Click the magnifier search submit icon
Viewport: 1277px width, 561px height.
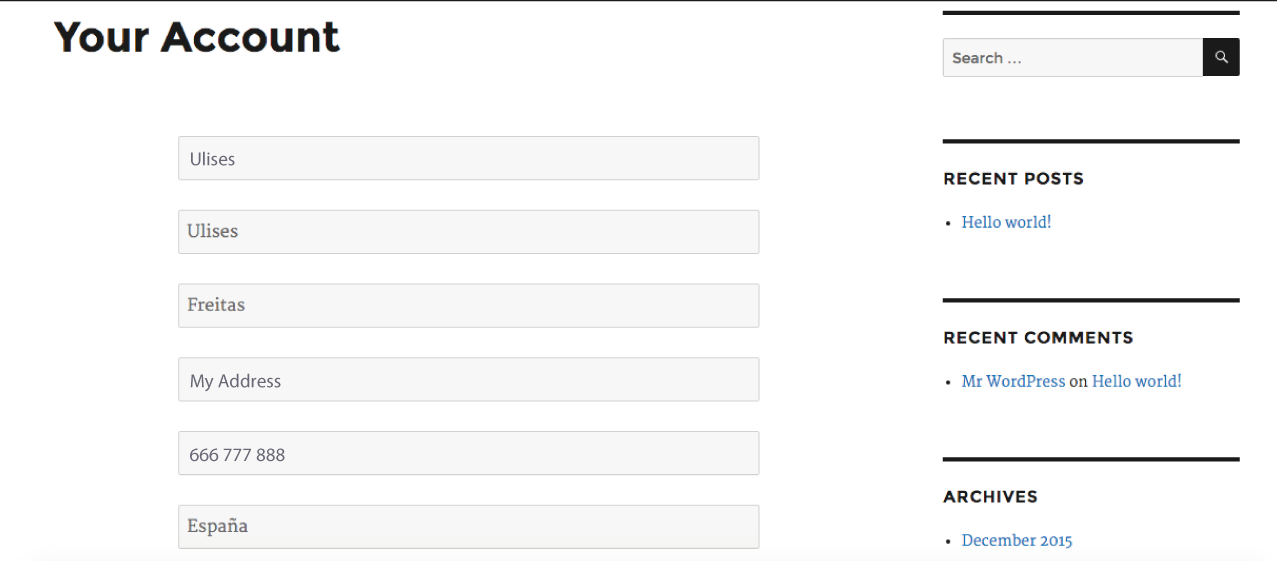(1221, 58)
